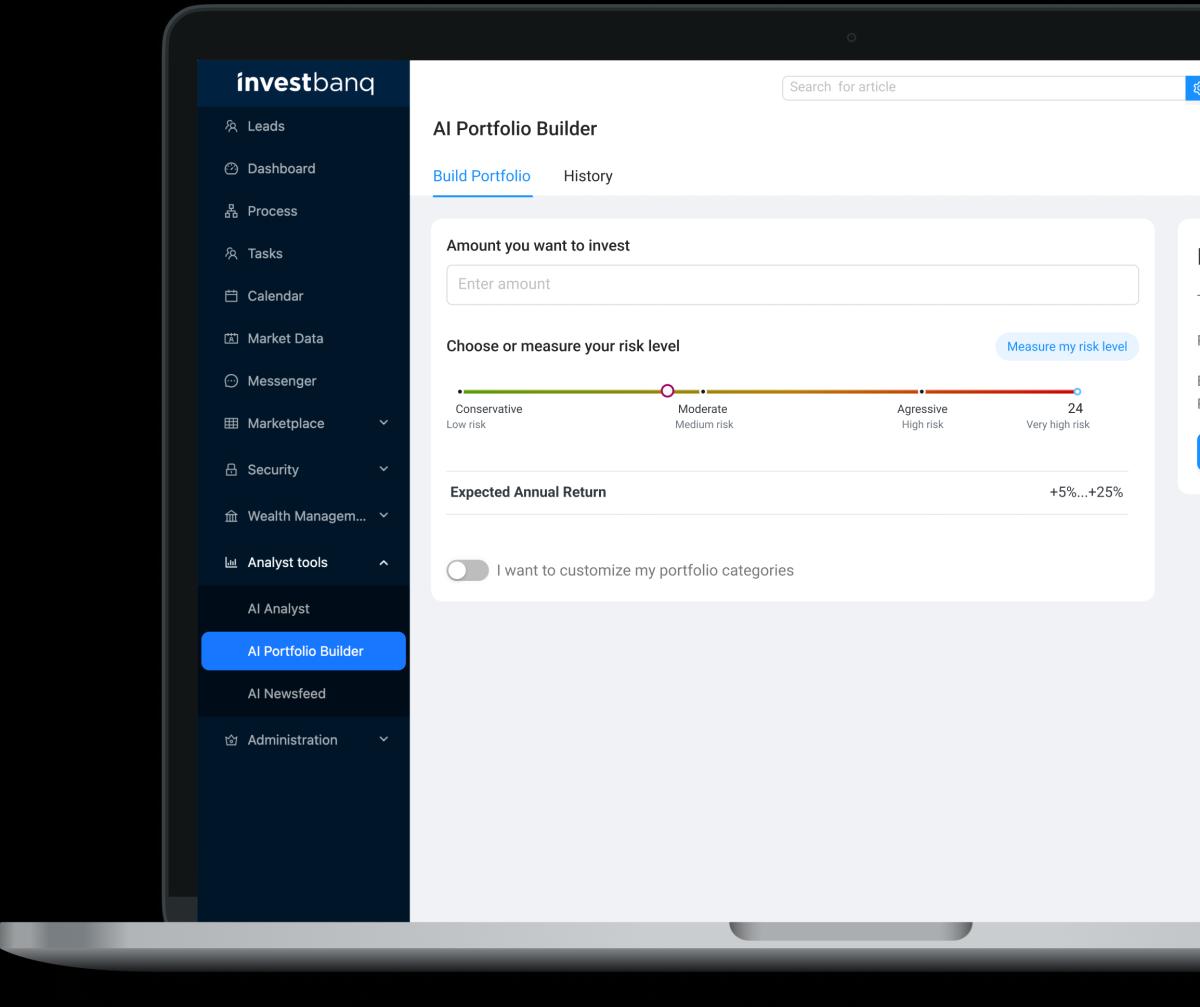Collapse the Analyst tools chevron
This screenshot has width=1200, height=1007.
coord(384,563)
